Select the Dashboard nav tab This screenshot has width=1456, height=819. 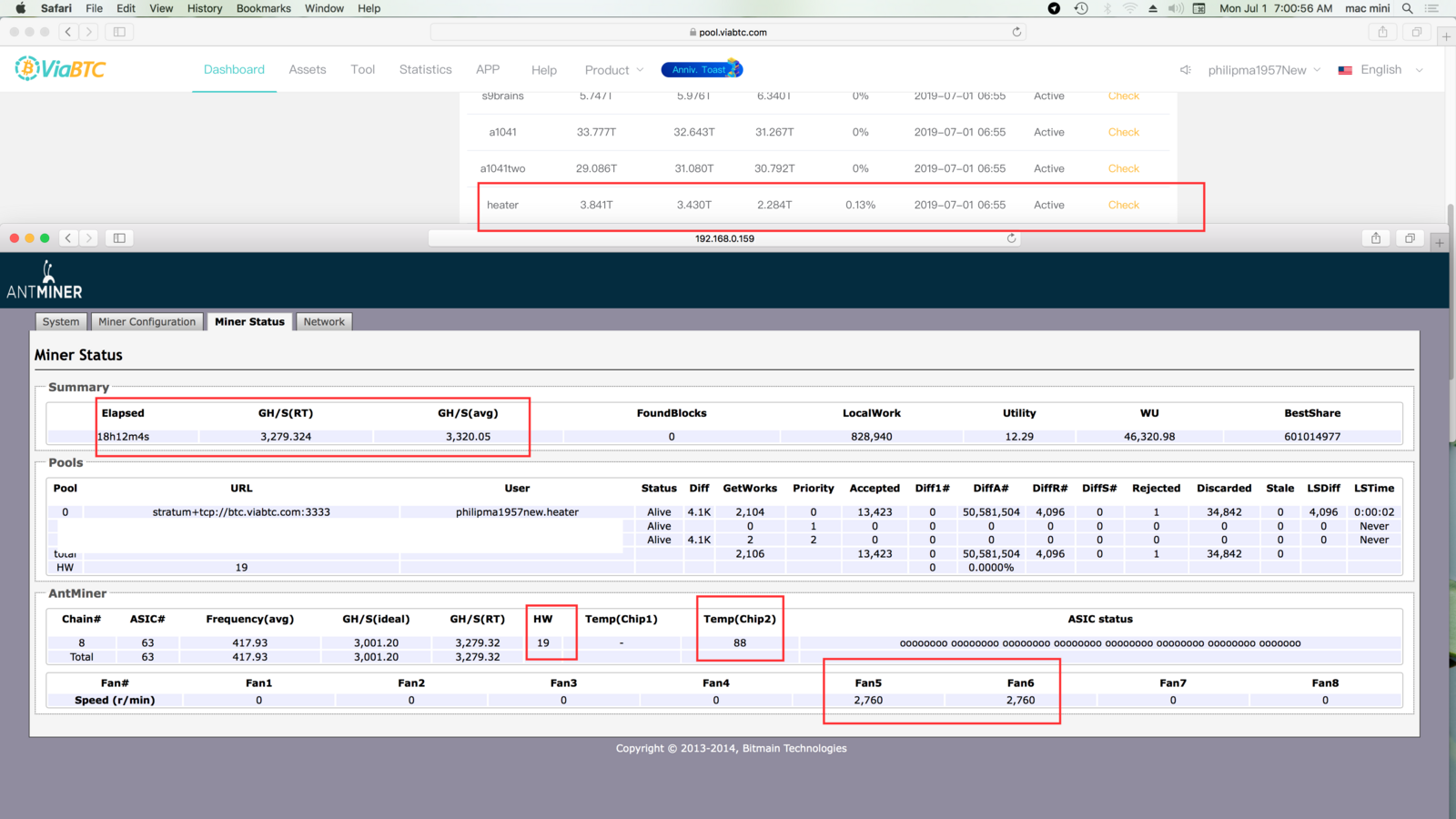[x=234, y=69]
